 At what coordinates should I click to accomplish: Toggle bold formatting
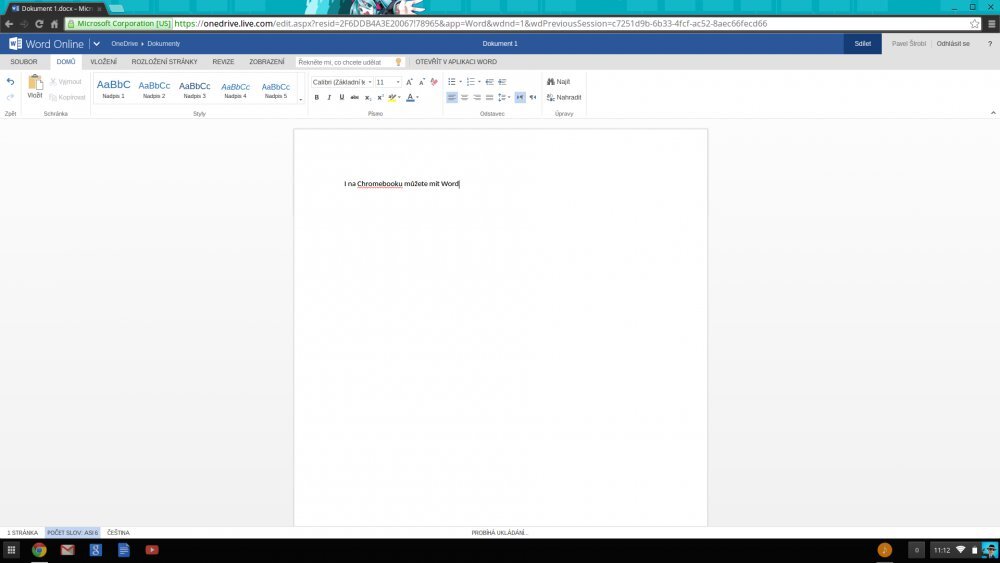(316, 97)
